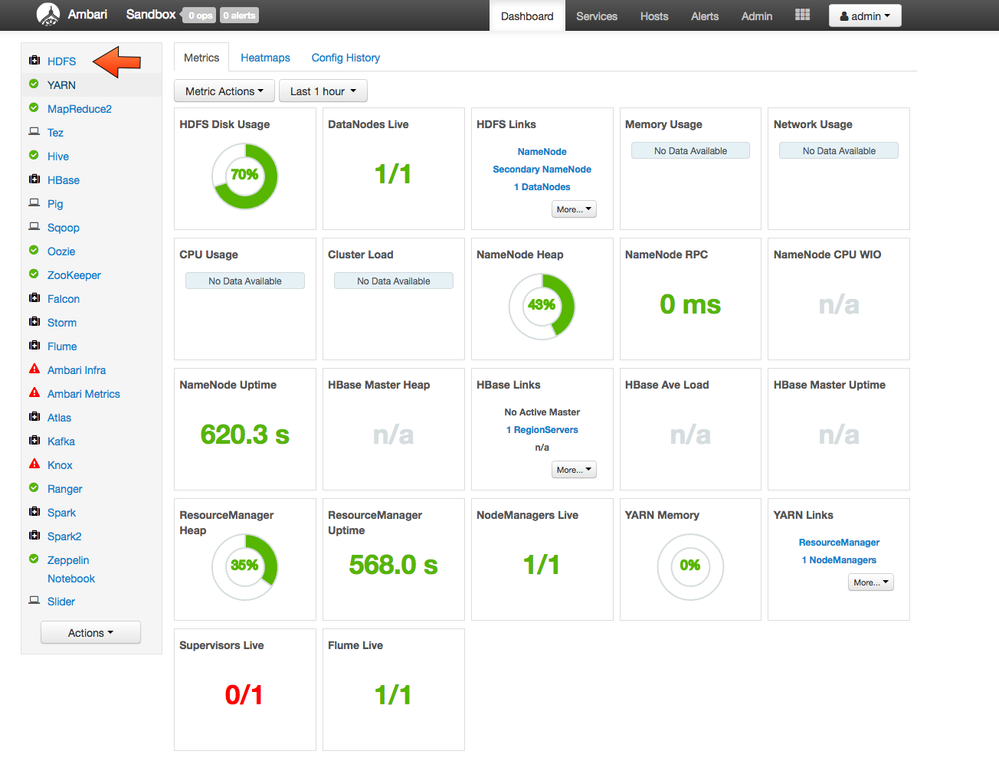
Task: Click the YARN Memory 0% gauge
Action: (x=690, y=566)
